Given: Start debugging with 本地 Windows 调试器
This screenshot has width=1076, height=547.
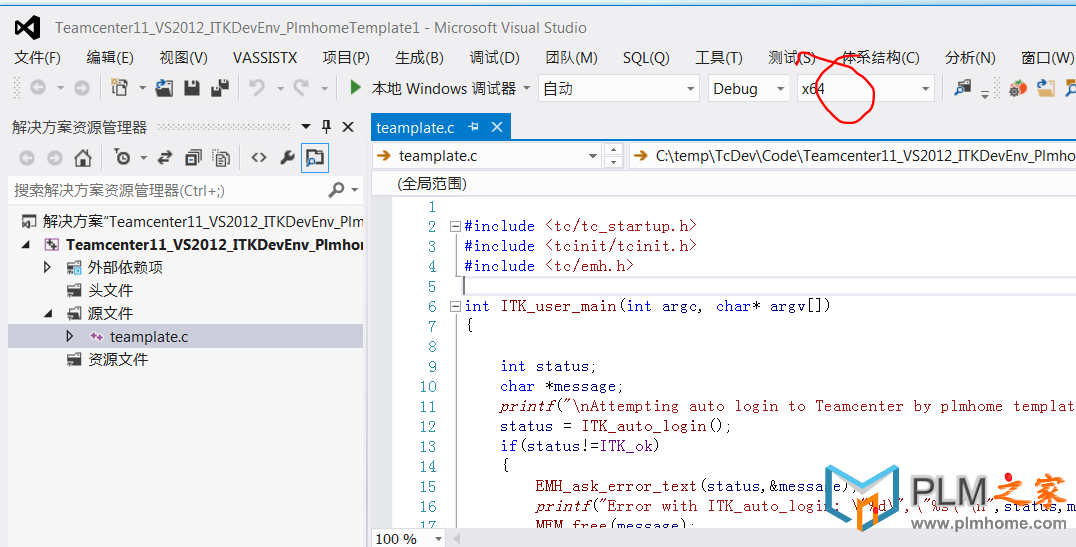Looking at the screenshot, I should pyautogui.click(x=432, y=88).
